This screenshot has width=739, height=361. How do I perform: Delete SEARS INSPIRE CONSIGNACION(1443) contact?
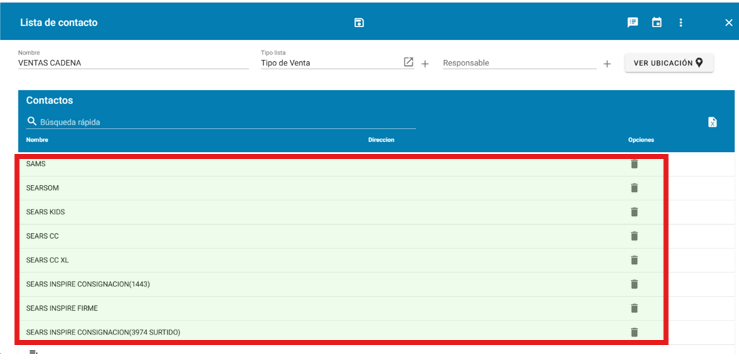pos(634,284)
